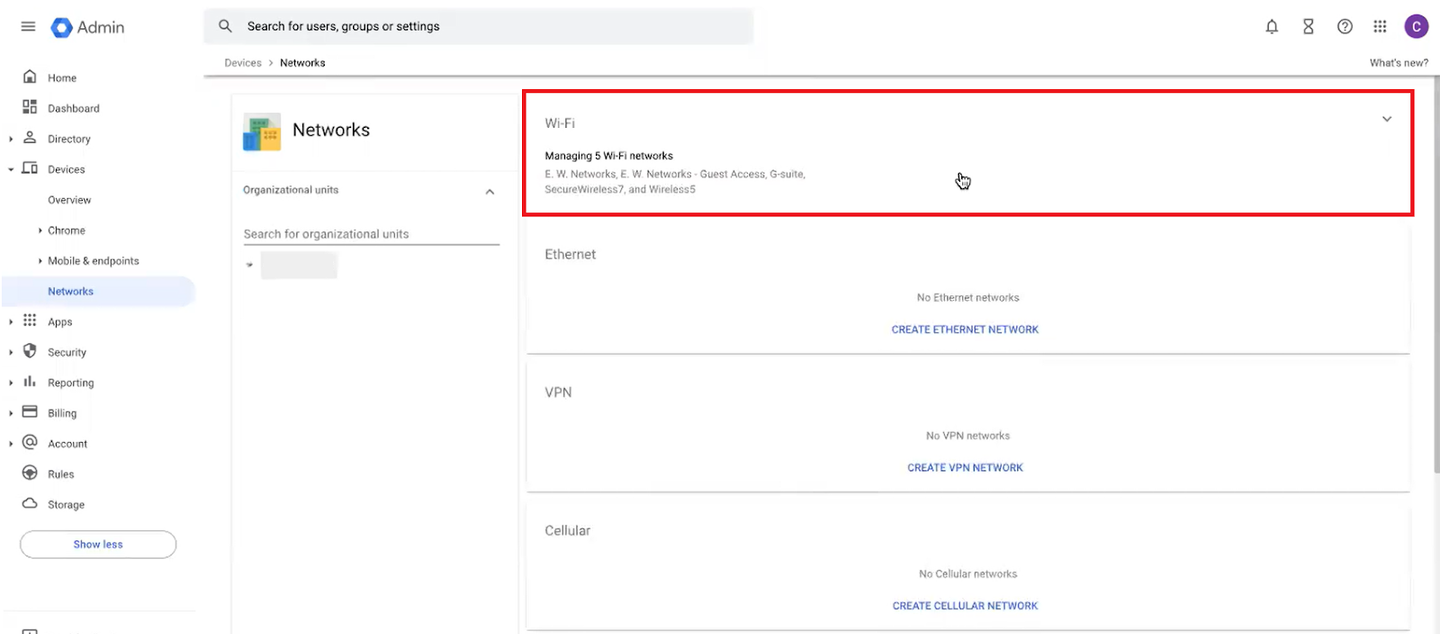The height and width of the screenshot is (634, 1440).
Task: Select the blurred organizational unit entry
Action: 298,265
